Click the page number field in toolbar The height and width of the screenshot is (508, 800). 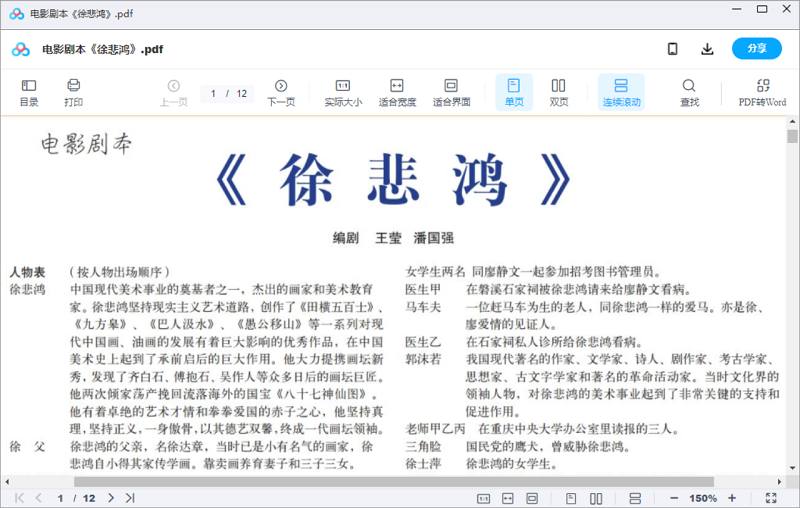pos(213,93)
